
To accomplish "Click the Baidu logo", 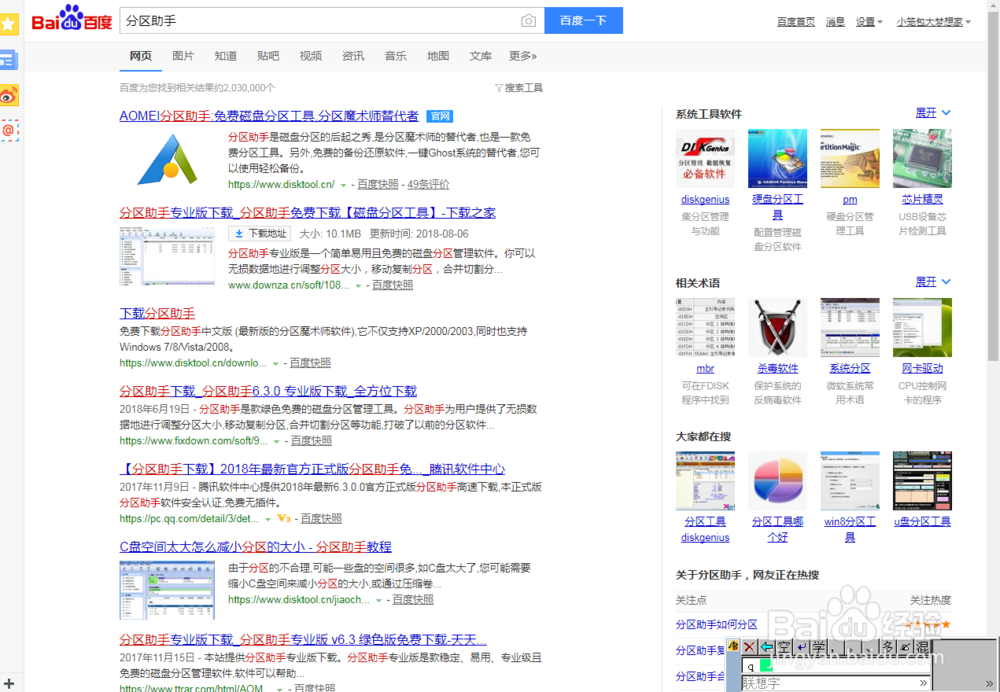I will click(71, 19).
